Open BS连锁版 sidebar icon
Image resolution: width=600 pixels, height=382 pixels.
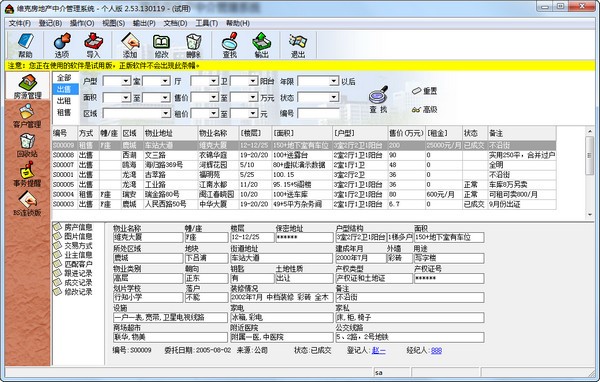pos(27,204)
